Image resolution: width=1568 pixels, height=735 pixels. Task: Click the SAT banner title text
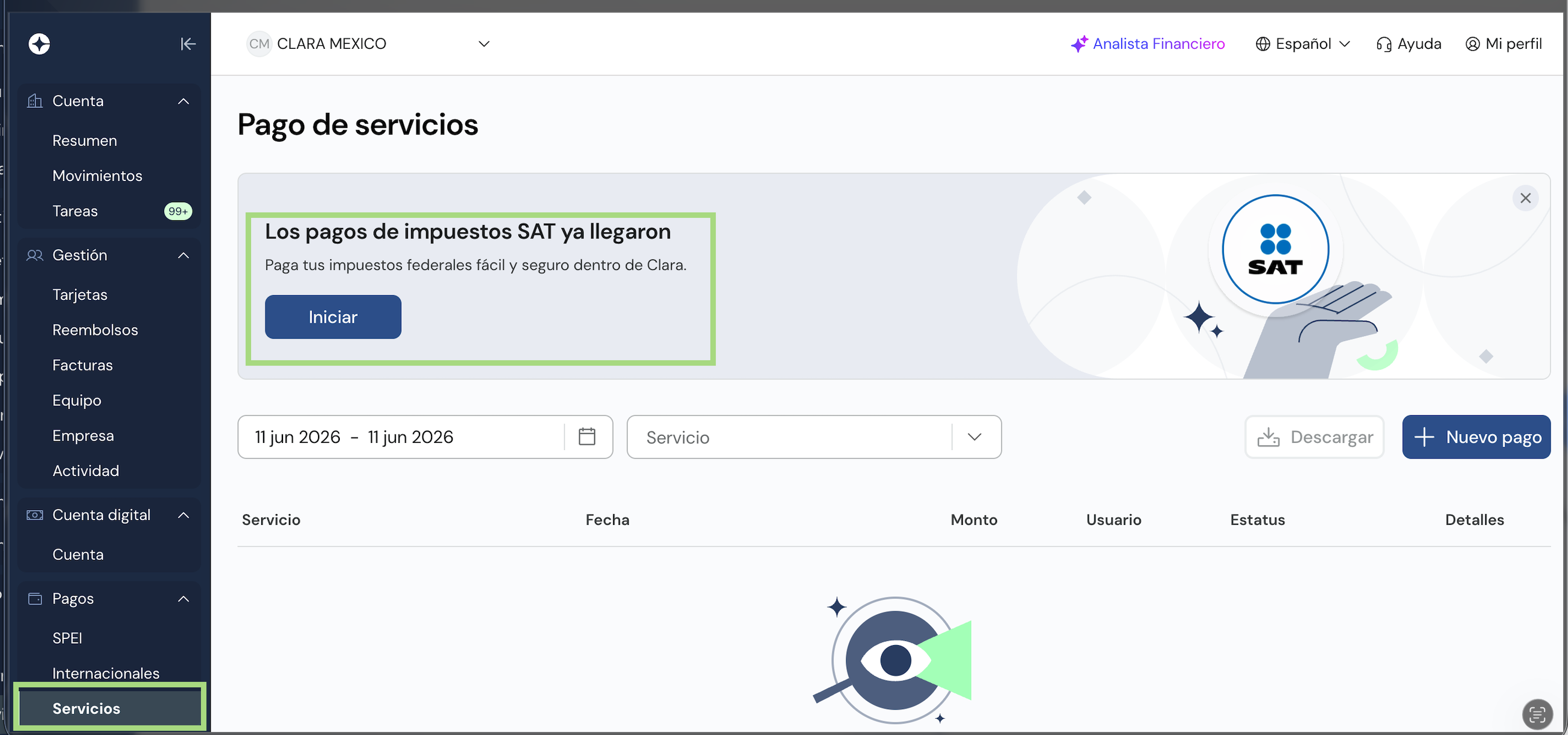click(468, 232)
